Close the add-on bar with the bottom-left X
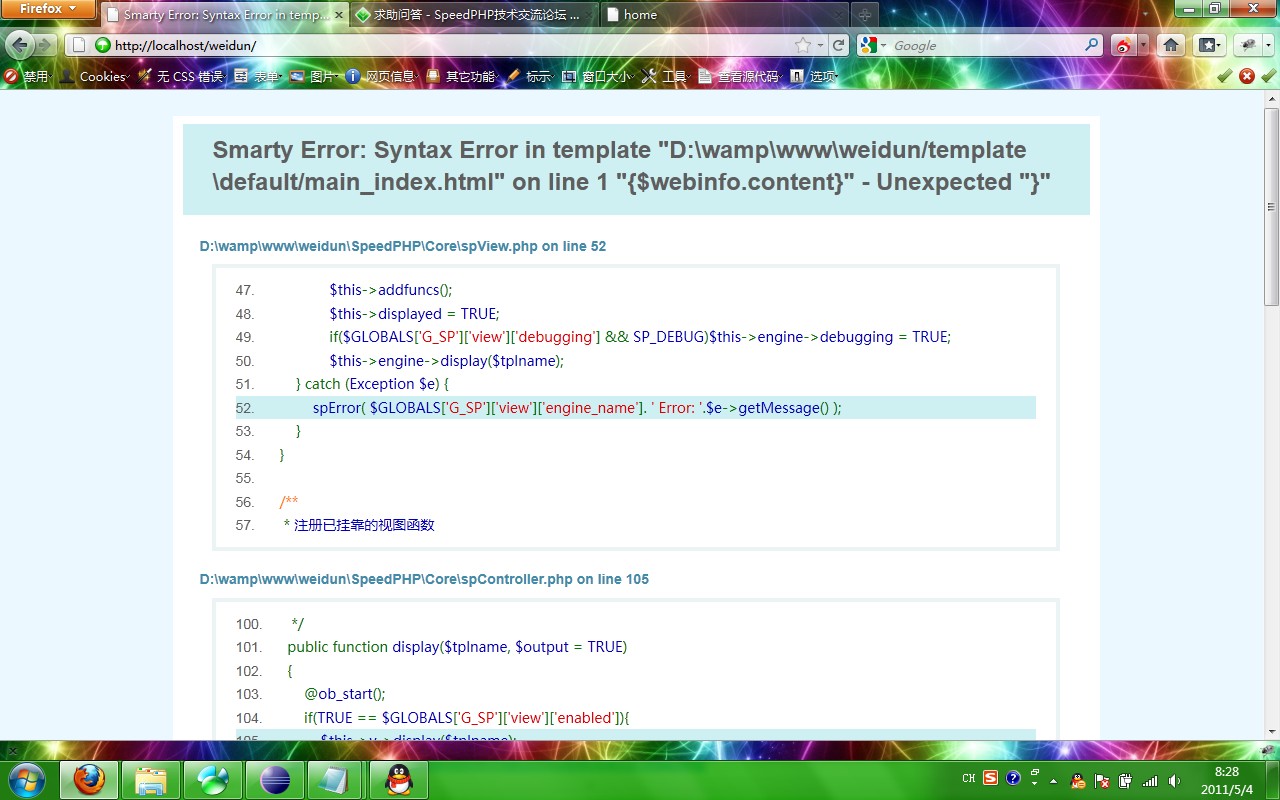 click(12, 750)
